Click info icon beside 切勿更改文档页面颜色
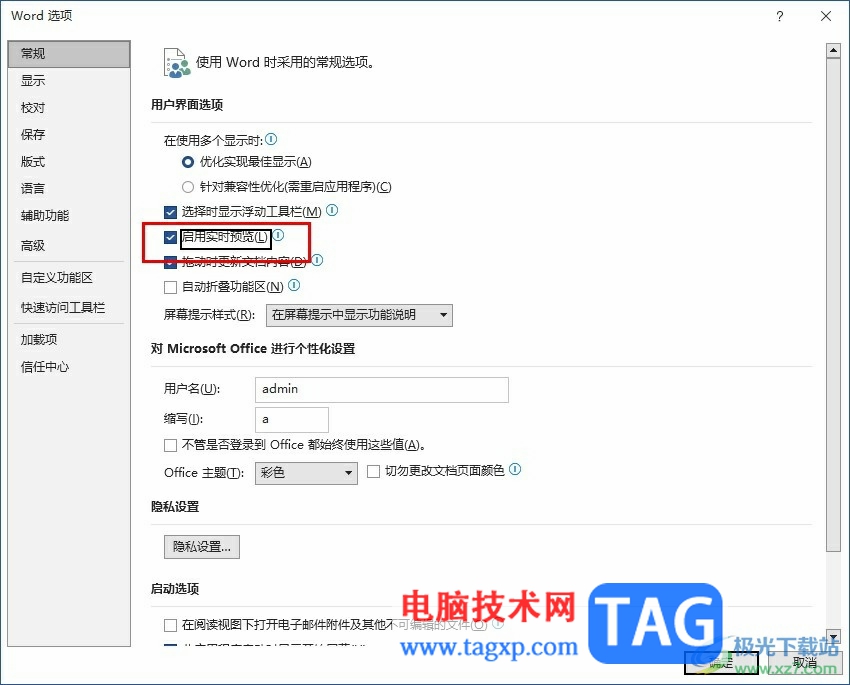850x685 pixels. [515, 469]
